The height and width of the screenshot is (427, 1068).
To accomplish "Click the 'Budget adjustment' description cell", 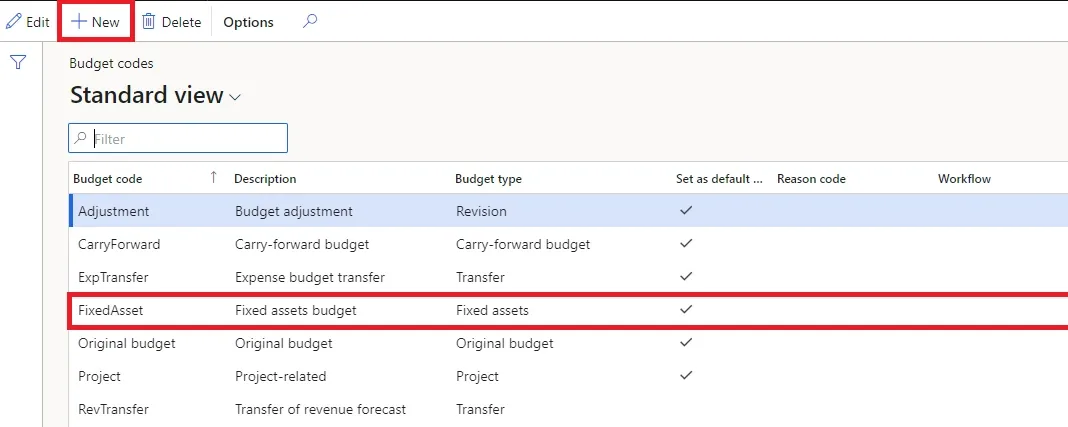I will tap(294, 211).
